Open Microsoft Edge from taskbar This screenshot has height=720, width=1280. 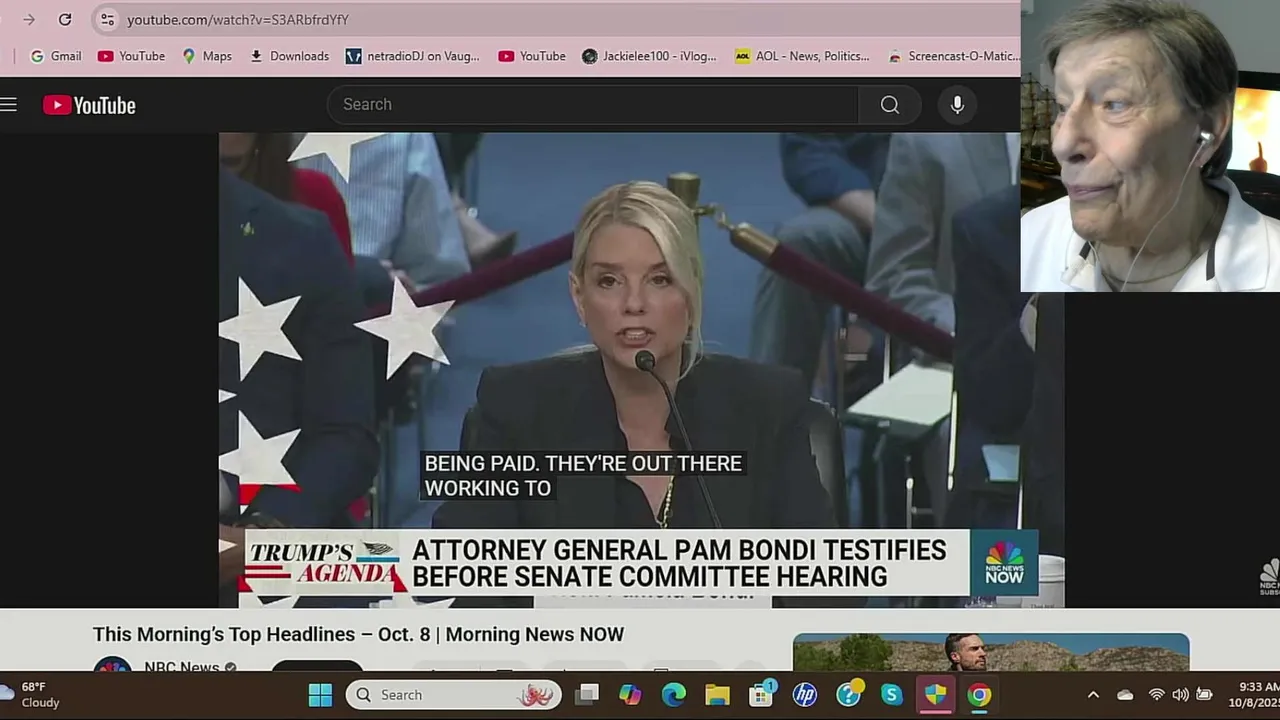(x=674, y=694)
